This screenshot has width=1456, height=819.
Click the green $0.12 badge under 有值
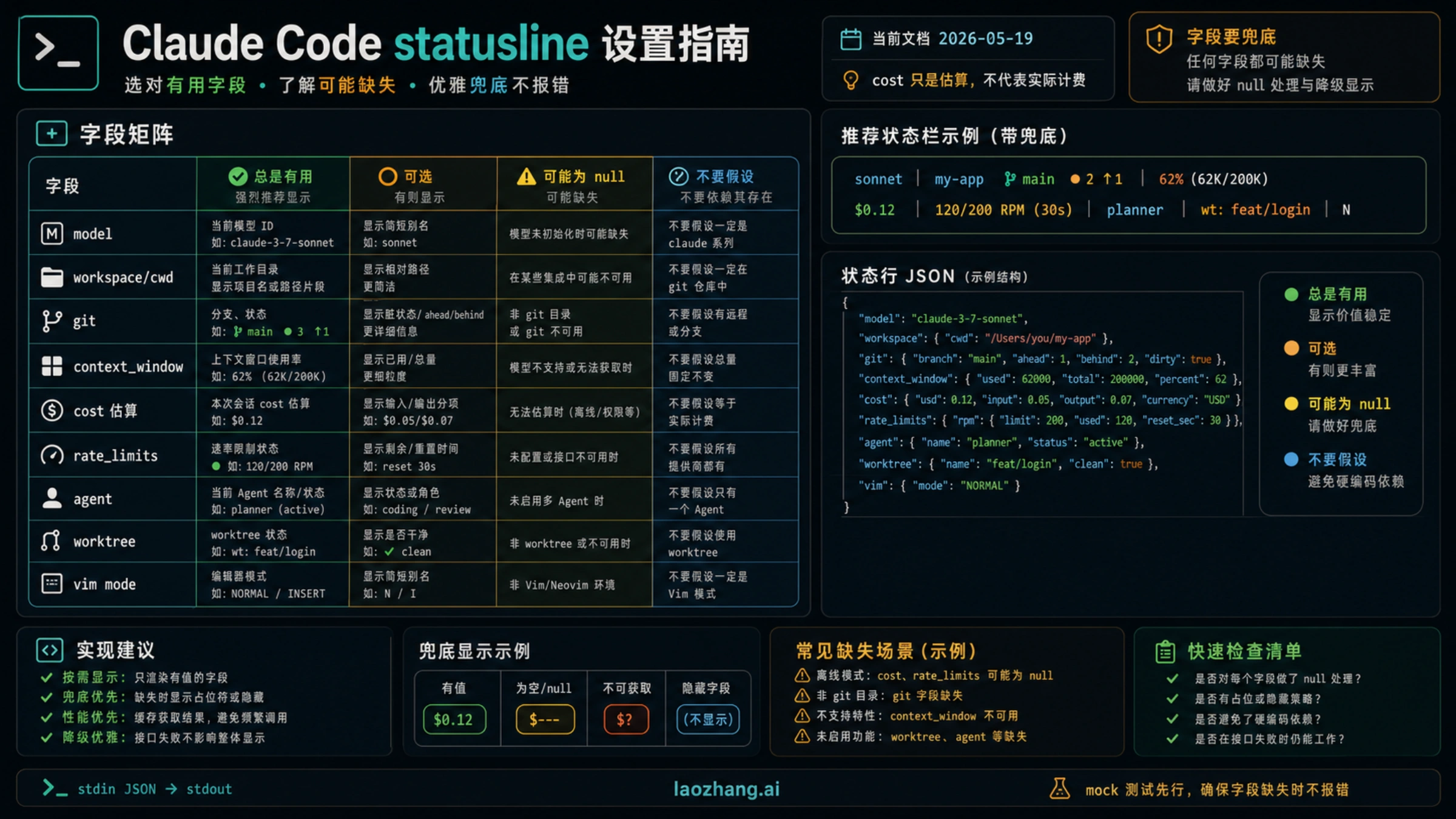pos(454,720)
